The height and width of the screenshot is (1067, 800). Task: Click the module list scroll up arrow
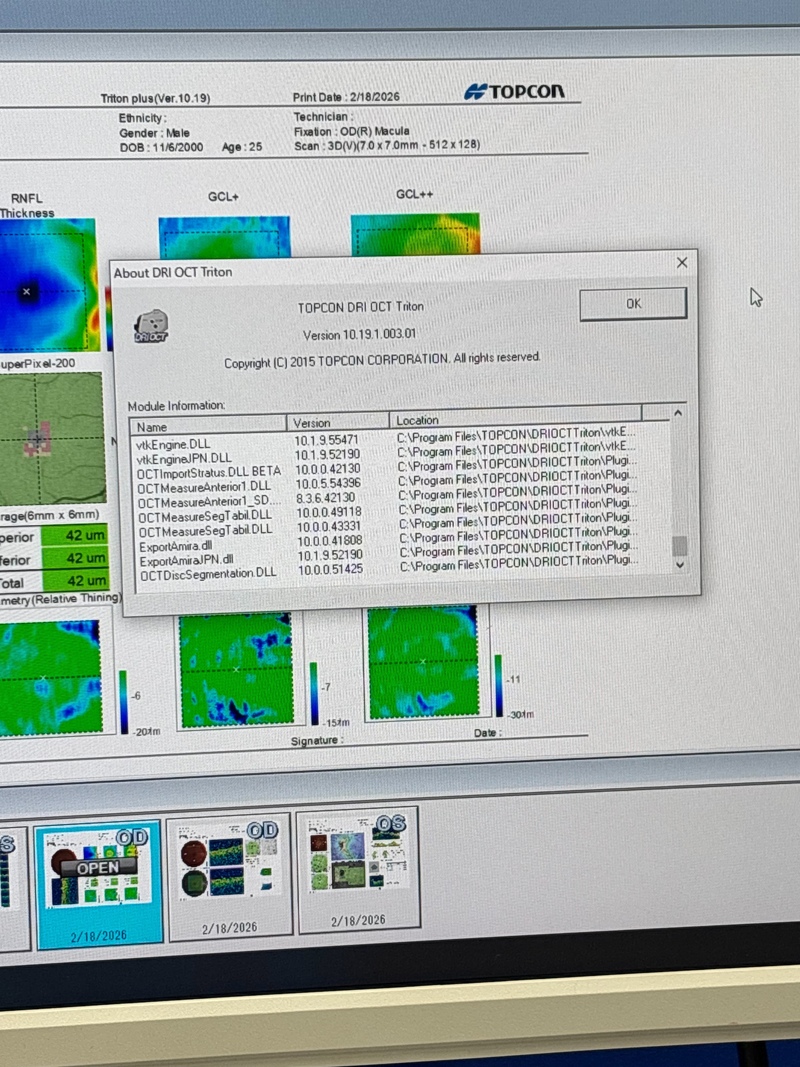coord(679,413)
